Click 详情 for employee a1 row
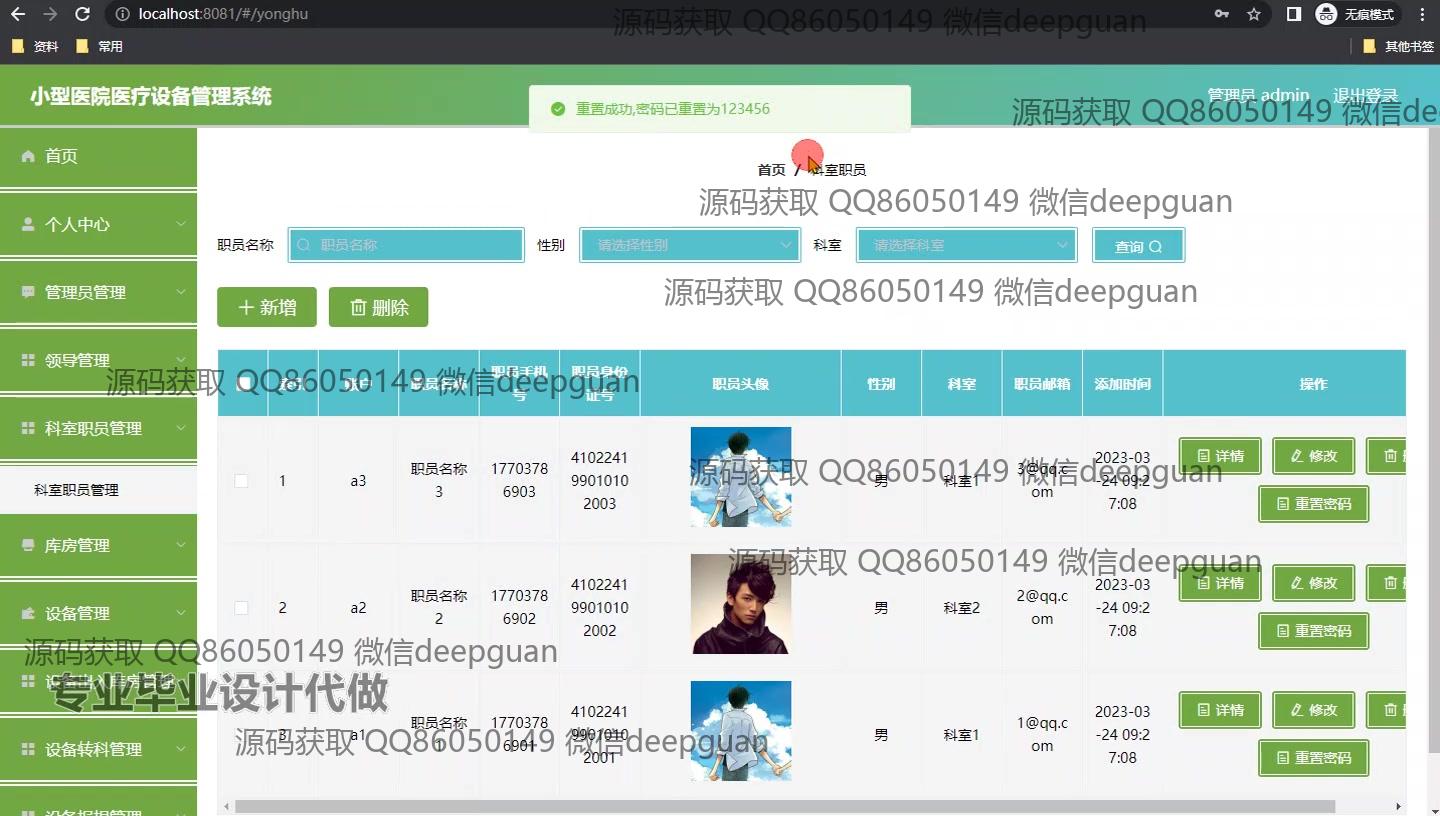The image size is (1440, 816). pos(1220,710)
